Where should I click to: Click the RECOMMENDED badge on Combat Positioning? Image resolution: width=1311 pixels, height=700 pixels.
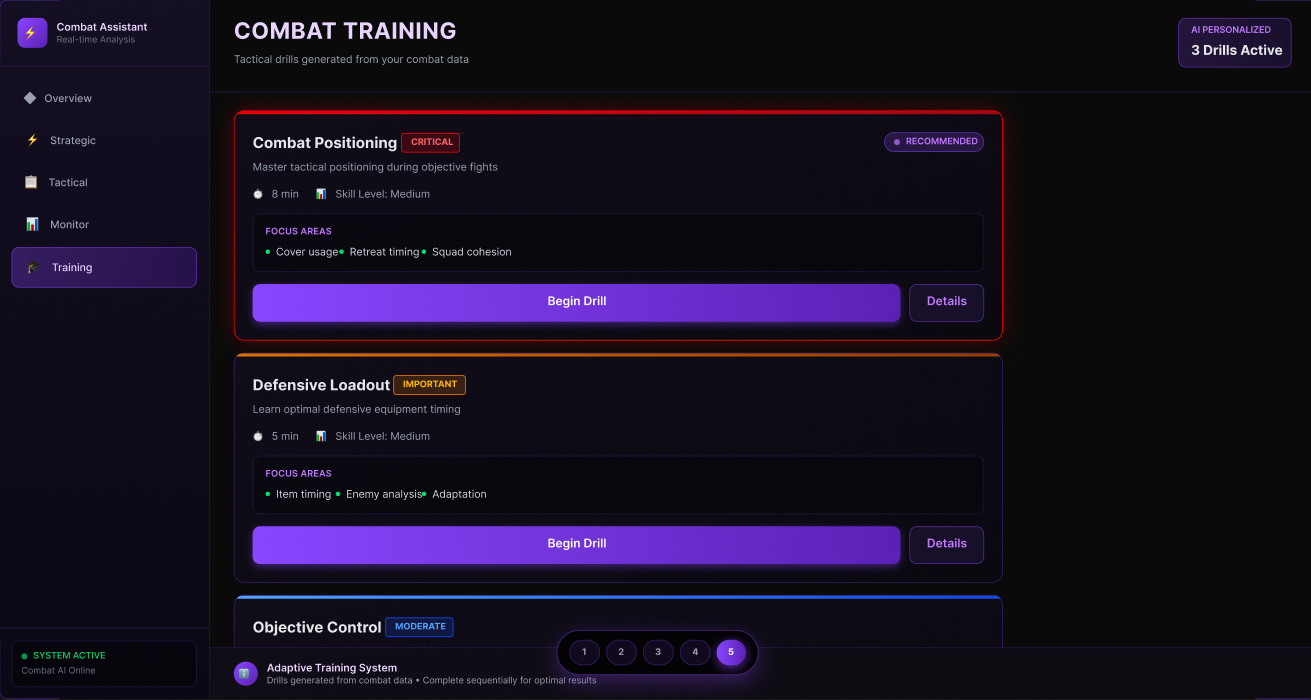934,142
